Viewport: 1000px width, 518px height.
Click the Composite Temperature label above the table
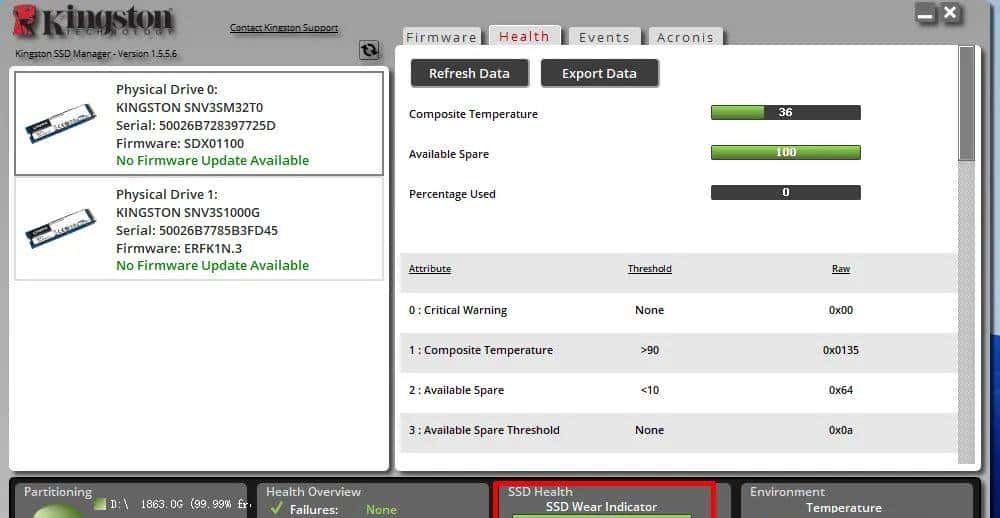point(473,115)
